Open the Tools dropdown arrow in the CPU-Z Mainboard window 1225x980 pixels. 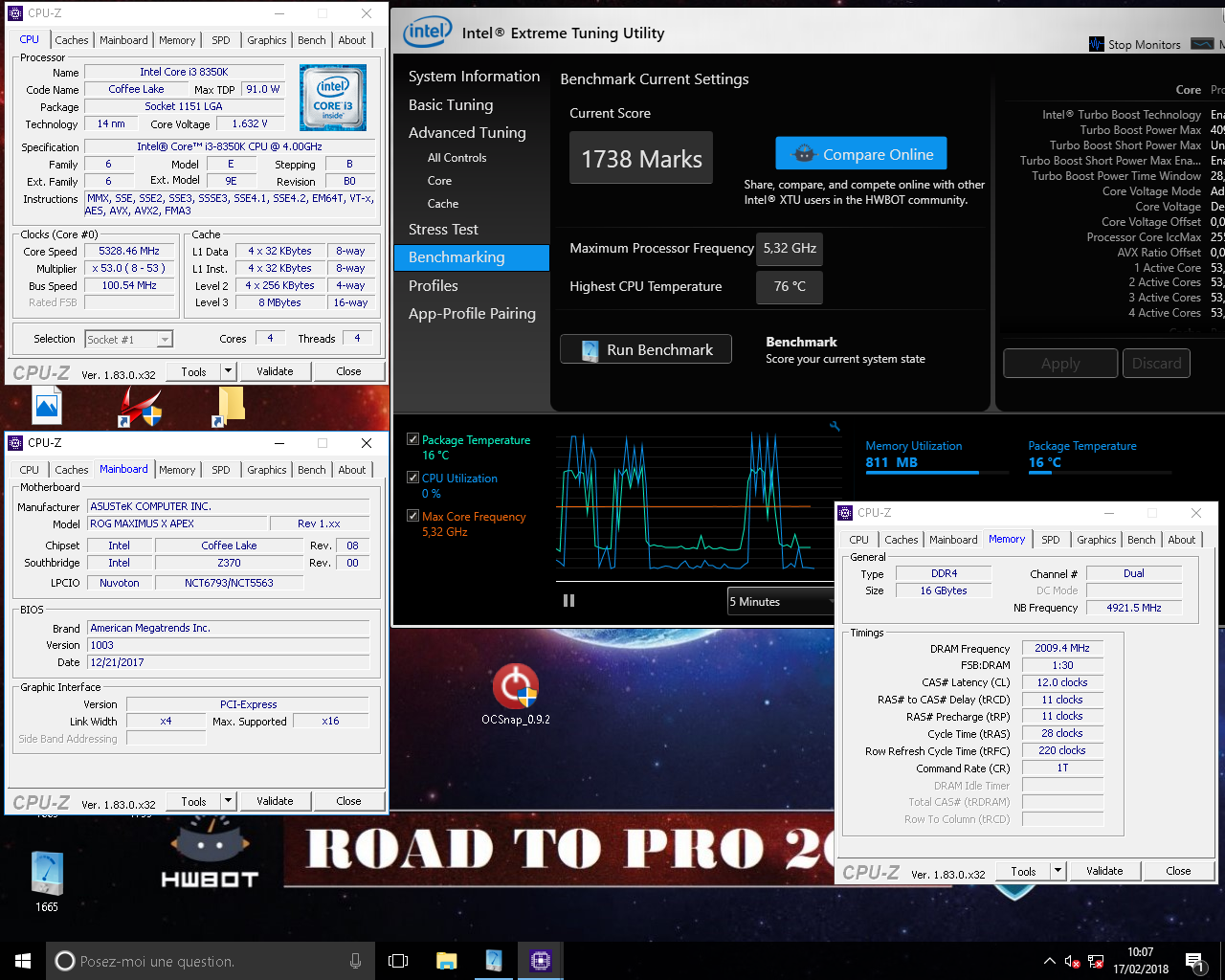[228, 801]
